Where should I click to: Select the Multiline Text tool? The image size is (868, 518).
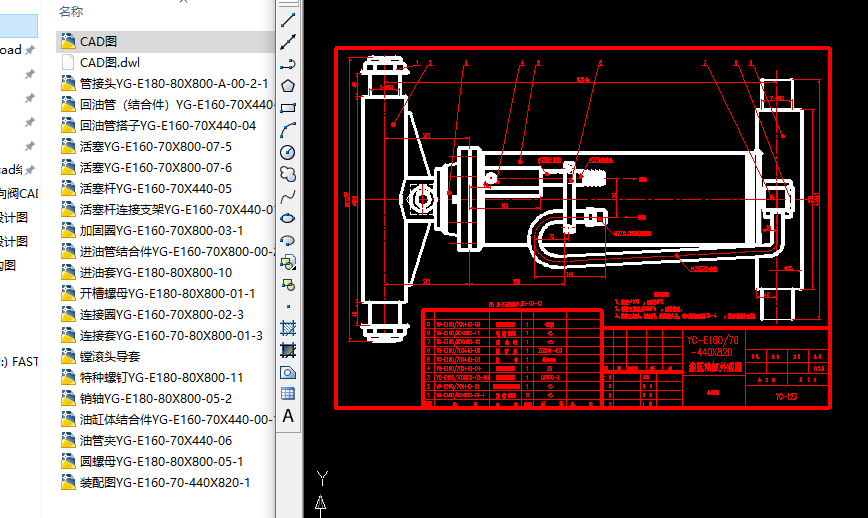tap(288, 415)
